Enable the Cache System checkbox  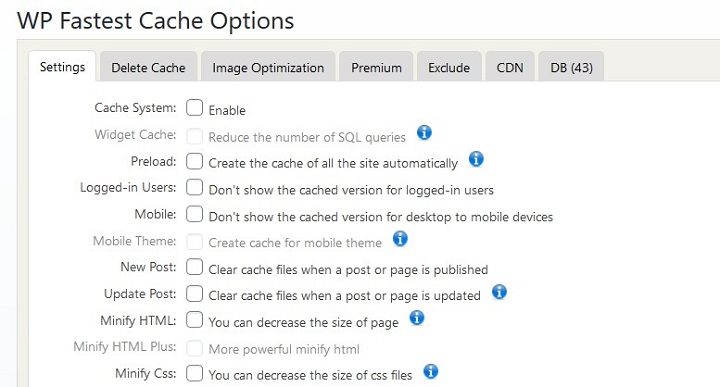tap(194, 108)
